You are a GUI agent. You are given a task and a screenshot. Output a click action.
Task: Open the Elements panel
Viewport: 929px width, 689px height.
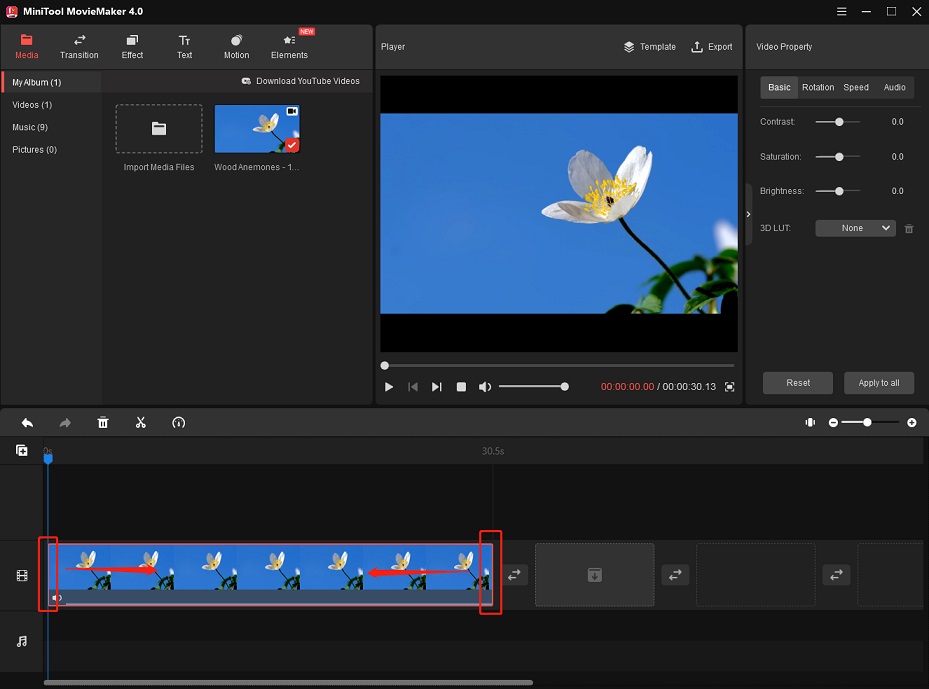tap(289, 46)
